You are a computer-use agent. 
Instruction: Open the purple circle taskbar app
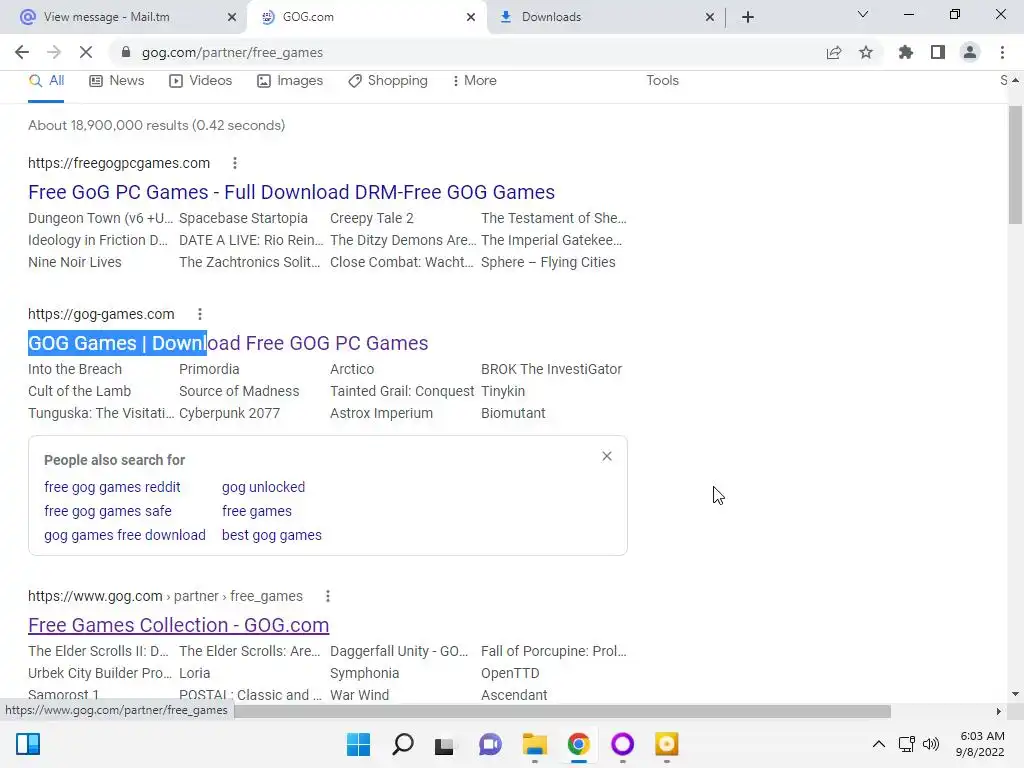click(x=622, y=744)
